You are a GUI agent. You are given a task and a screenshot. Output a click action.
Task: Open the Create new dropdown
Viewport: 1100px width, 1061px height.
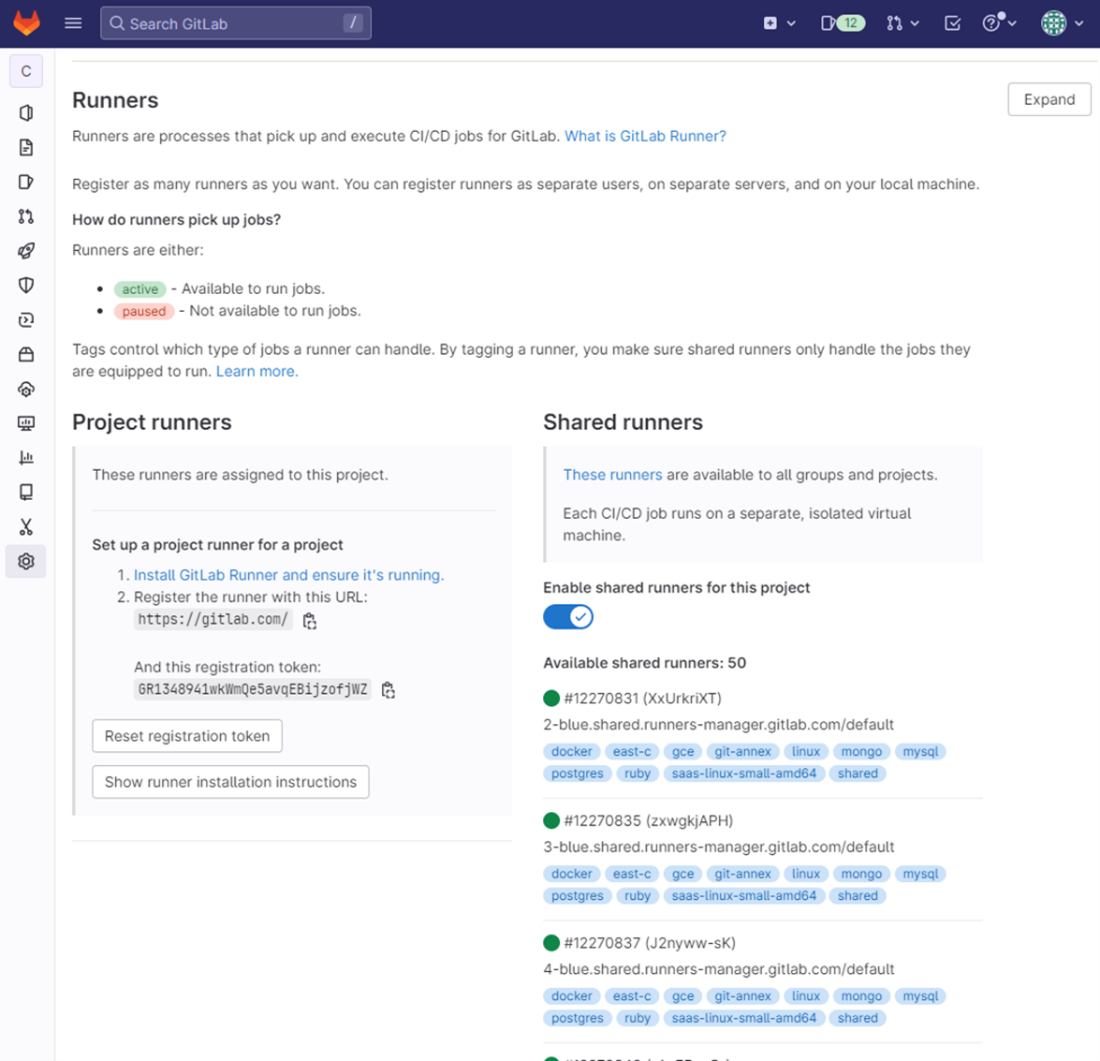(x=779, y=23)
